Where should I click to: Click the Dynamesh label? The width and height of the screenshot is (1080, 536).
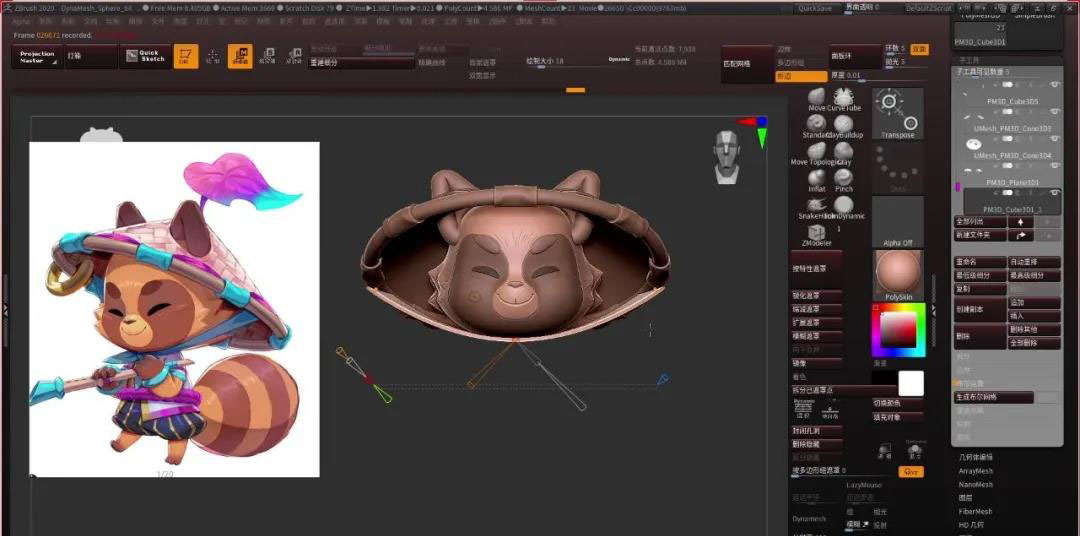point(809,519)
